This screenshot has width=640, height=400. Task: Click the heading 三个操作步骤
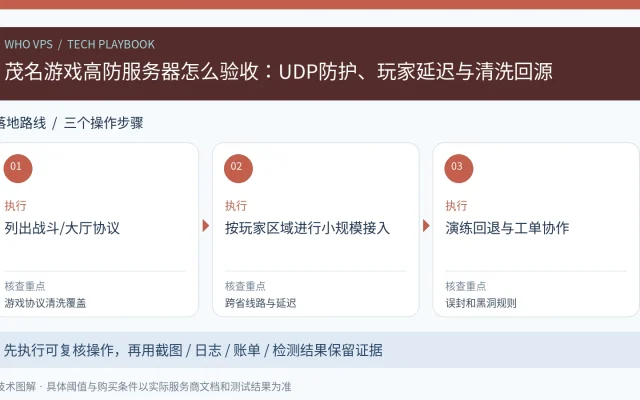click(104, 123)
